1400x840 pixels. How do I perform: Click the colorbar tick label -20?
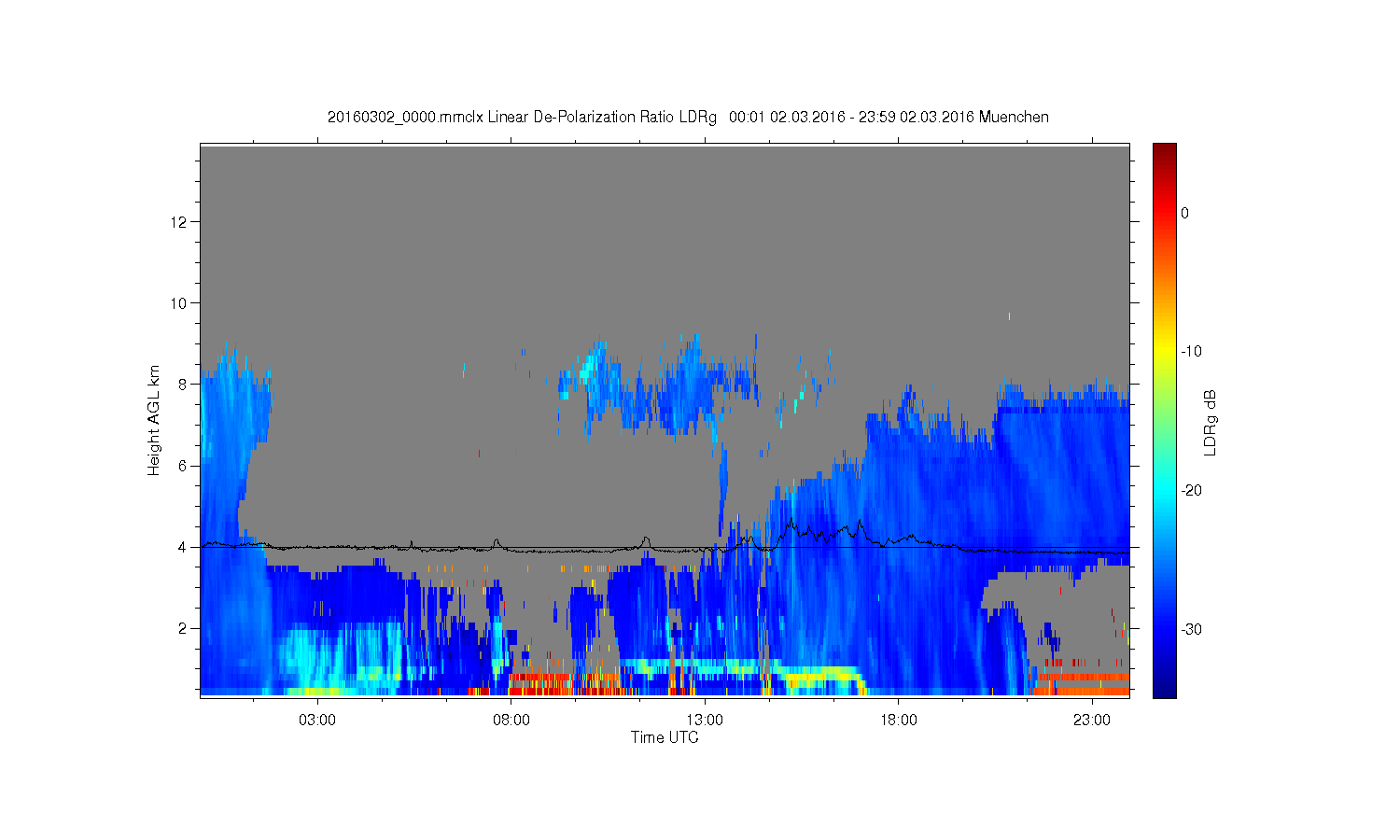tap(1191, 491)
